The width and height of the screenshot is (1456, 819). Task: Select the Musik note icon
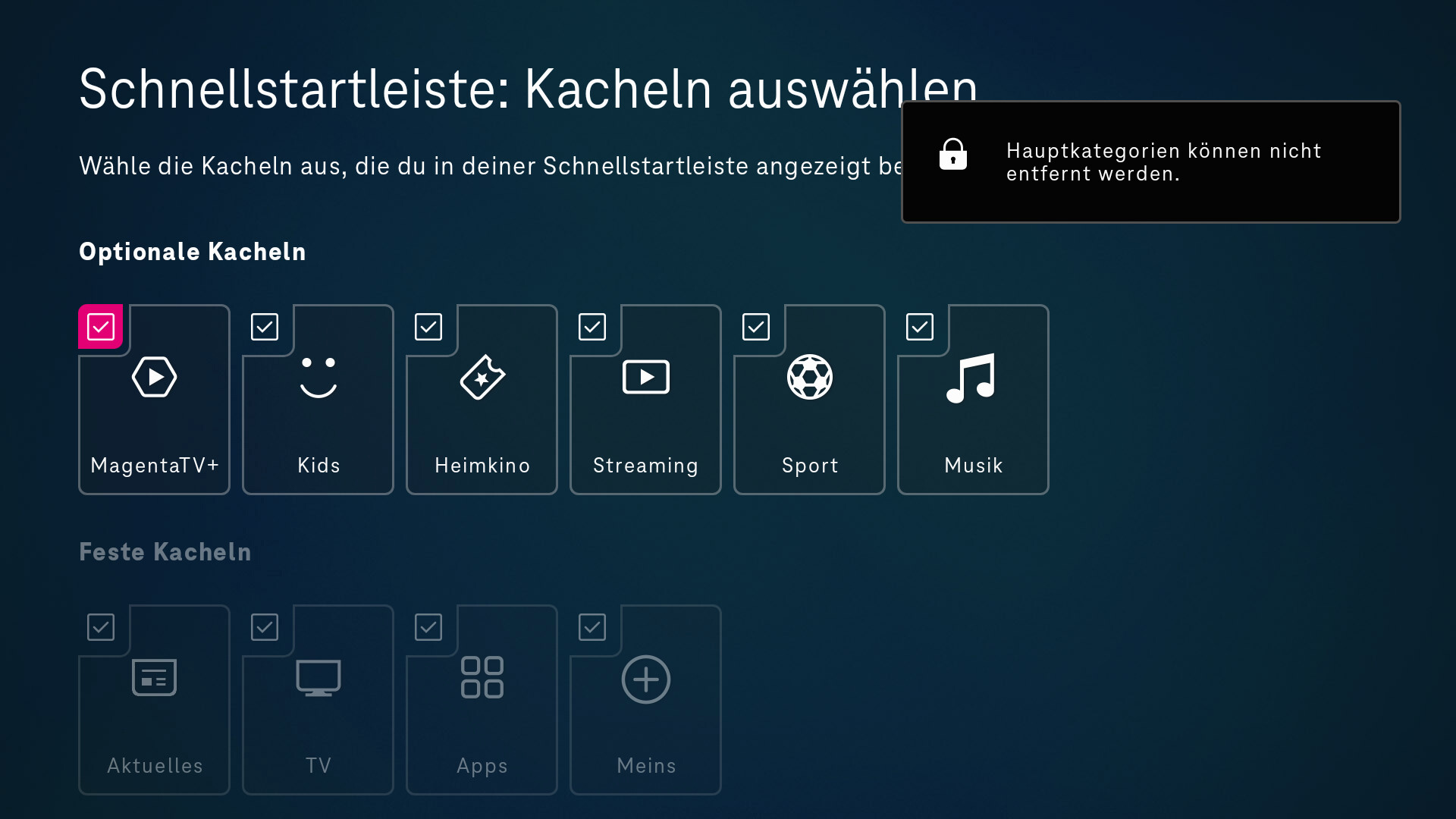tap(971, 378)
